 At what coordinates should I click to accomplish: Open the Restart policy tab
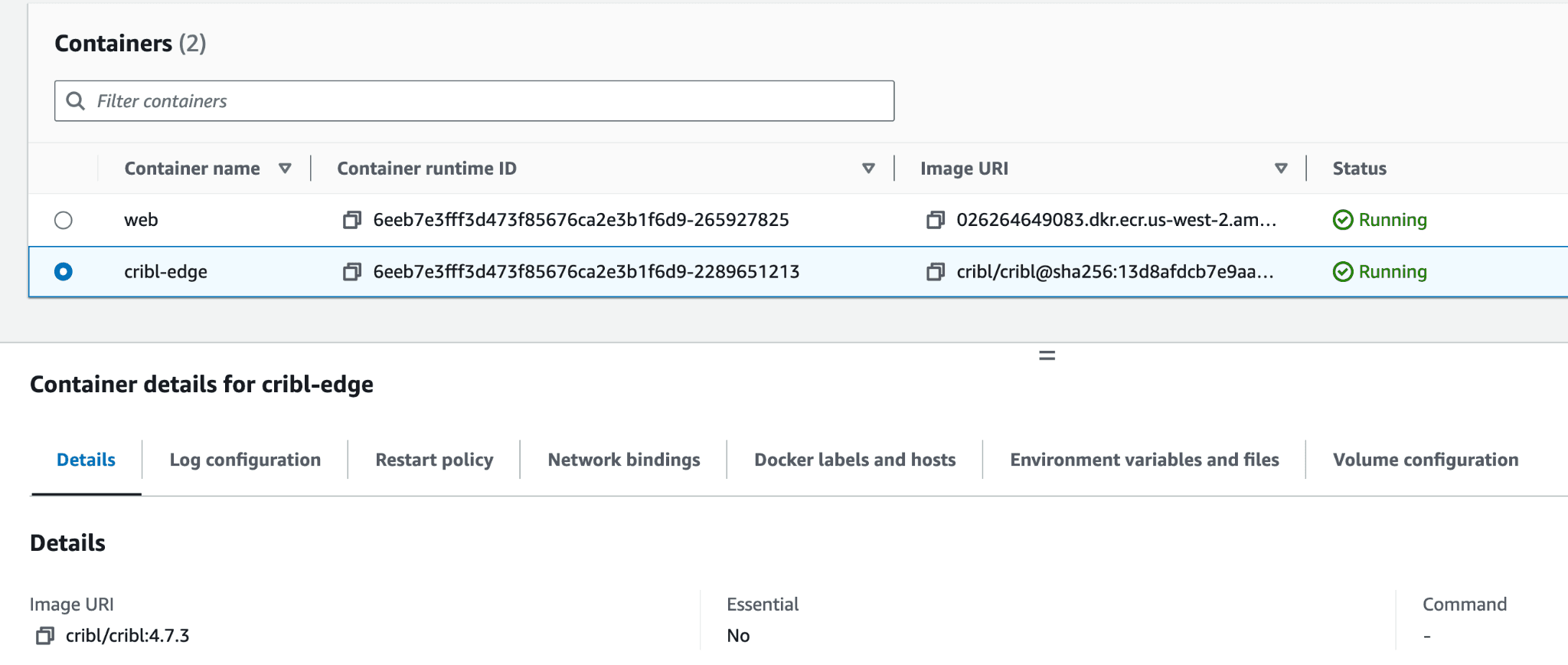tap(434, 460)
